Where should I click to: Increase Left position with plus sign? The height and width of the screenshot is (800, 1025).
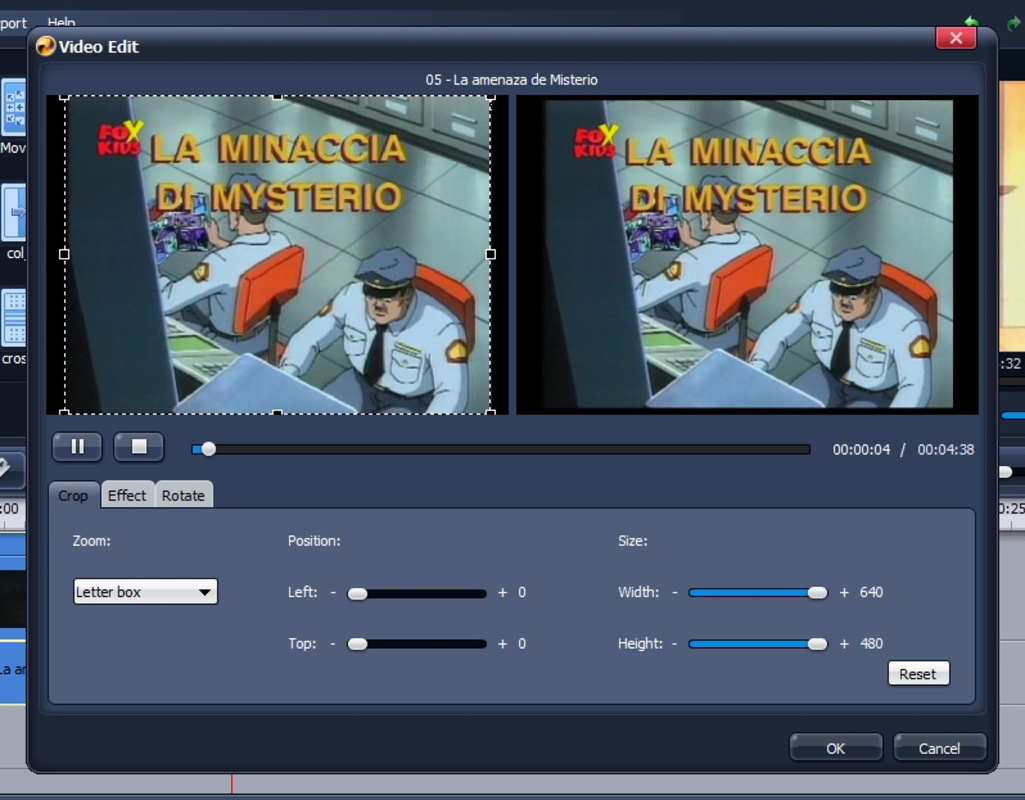pos(503,592)
